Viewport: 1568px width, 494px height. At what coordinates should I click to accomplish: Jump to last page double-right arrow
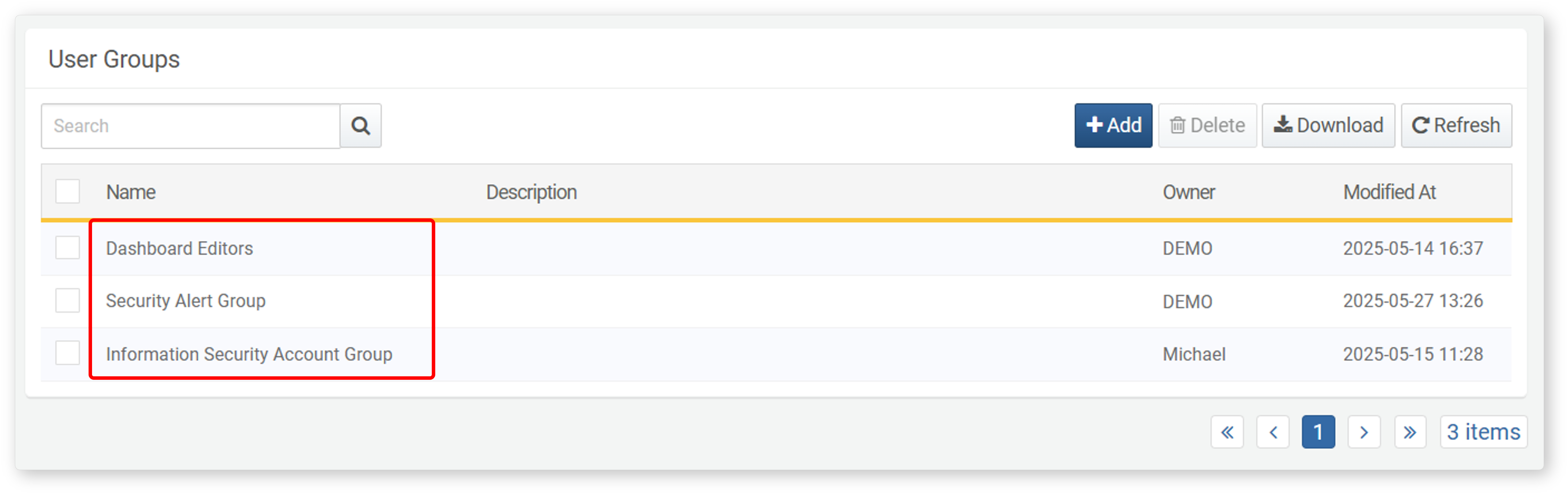[x=1410, y=432]
